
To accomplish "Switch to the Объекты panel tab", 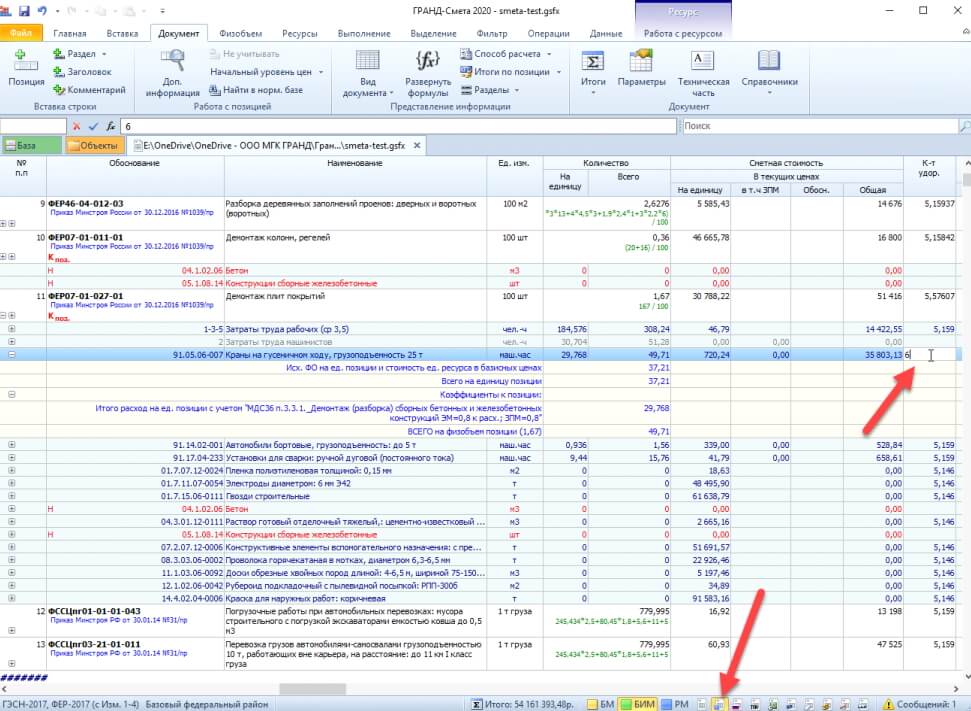I will (x=94, y=146).
